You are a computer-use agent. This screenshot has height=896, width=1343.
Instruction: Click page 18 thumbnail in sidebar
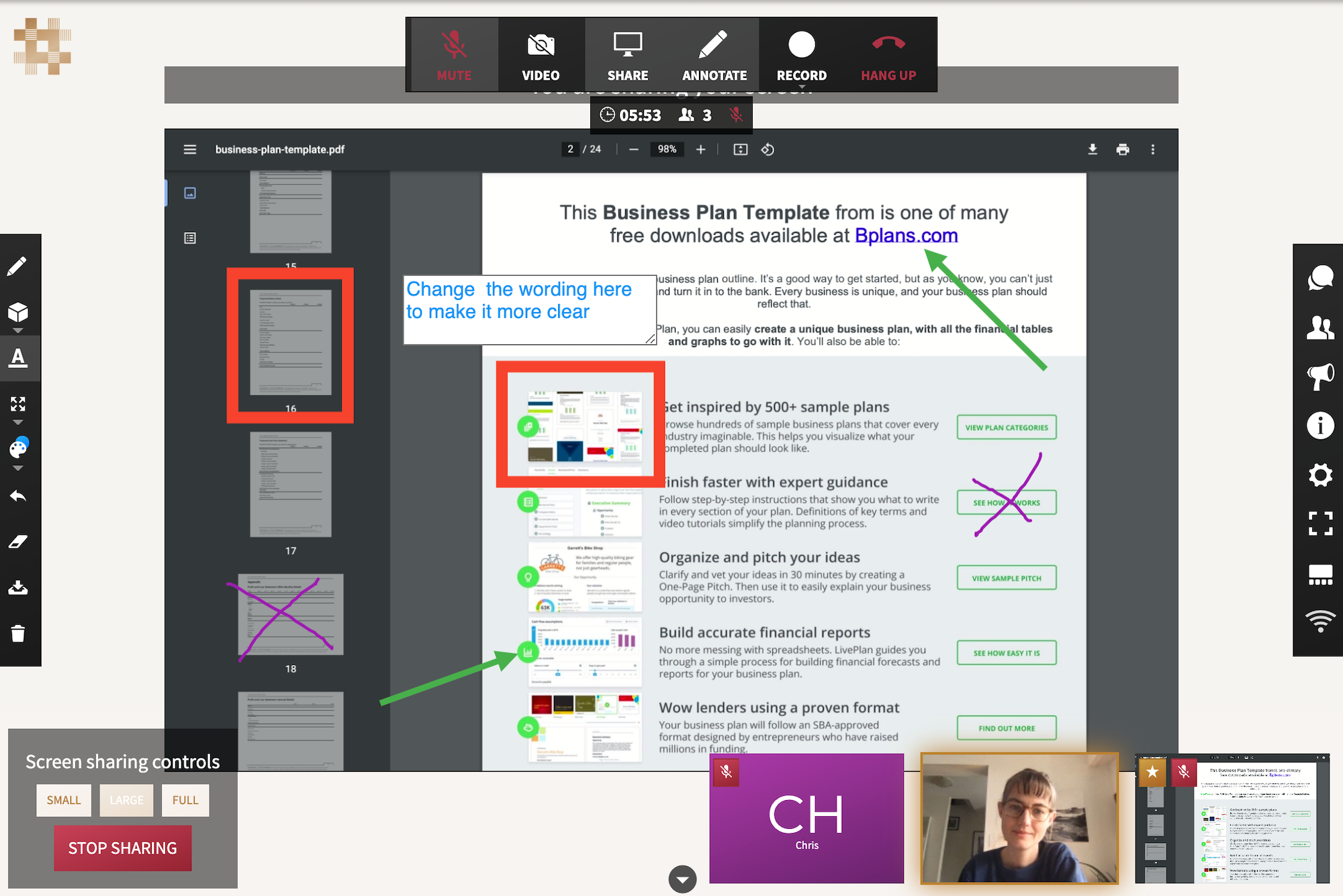pyautogui.click(x=289, y=619)
